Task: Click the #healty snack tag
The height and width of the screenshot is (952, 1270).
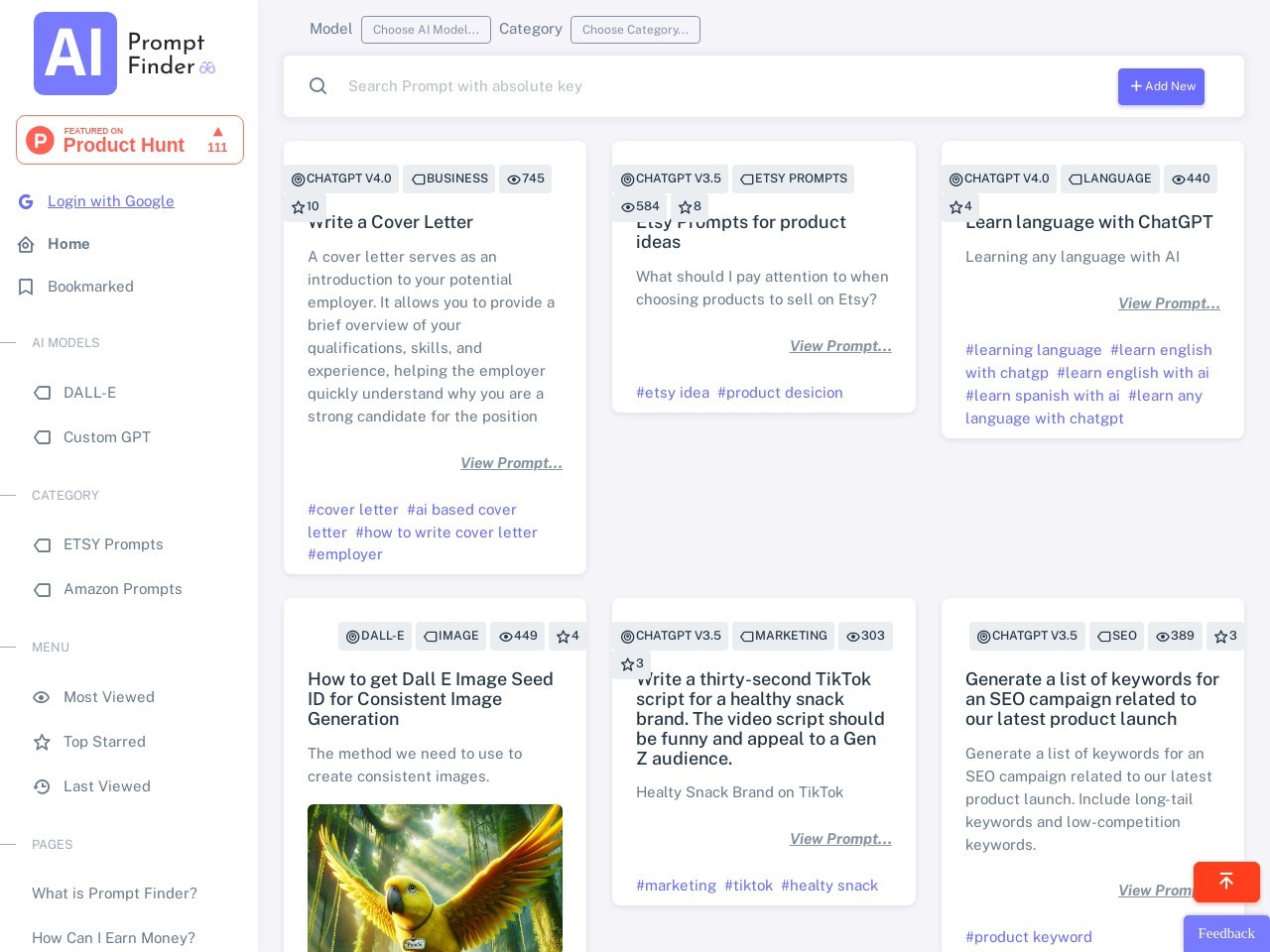Action: (829, 886)
